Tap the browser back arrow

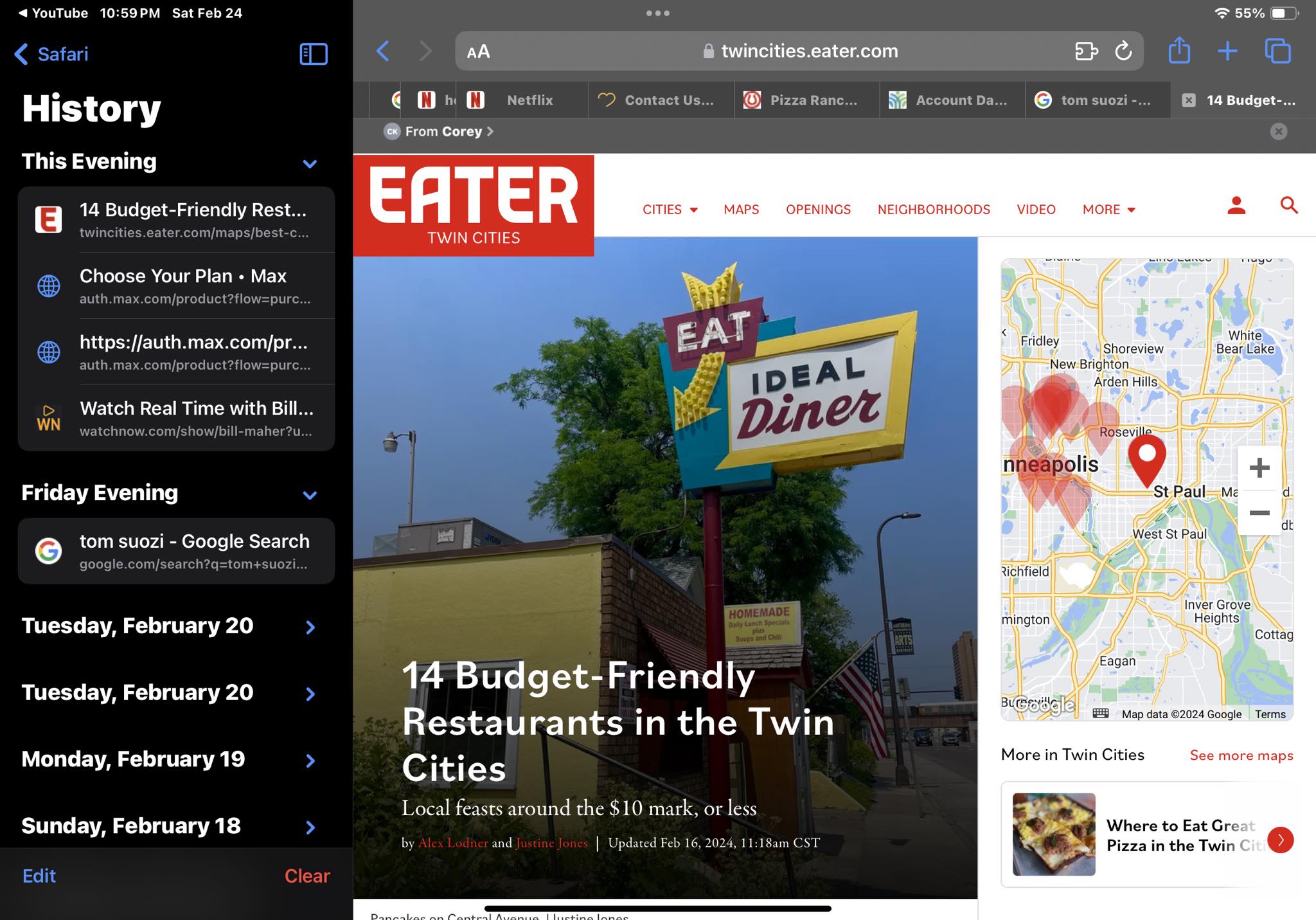[383, 51]
